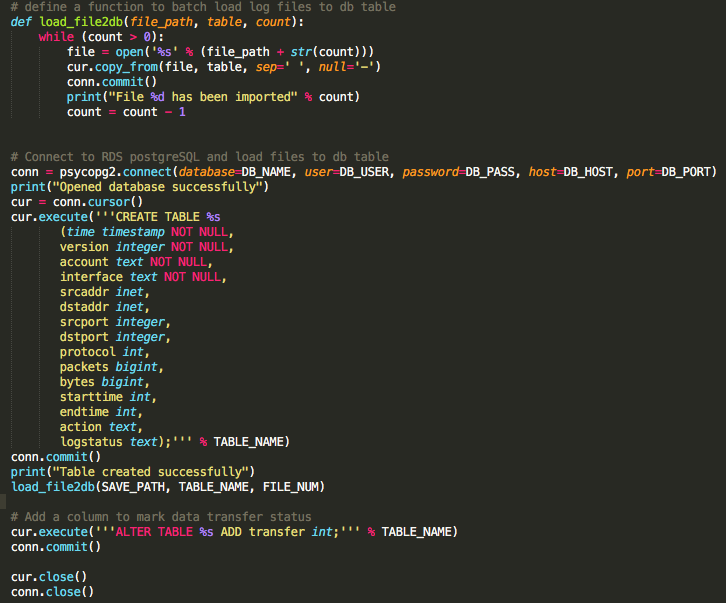Click the "action text" line
The height and width of the screenshot is (603, 726).
coord(101,427)
